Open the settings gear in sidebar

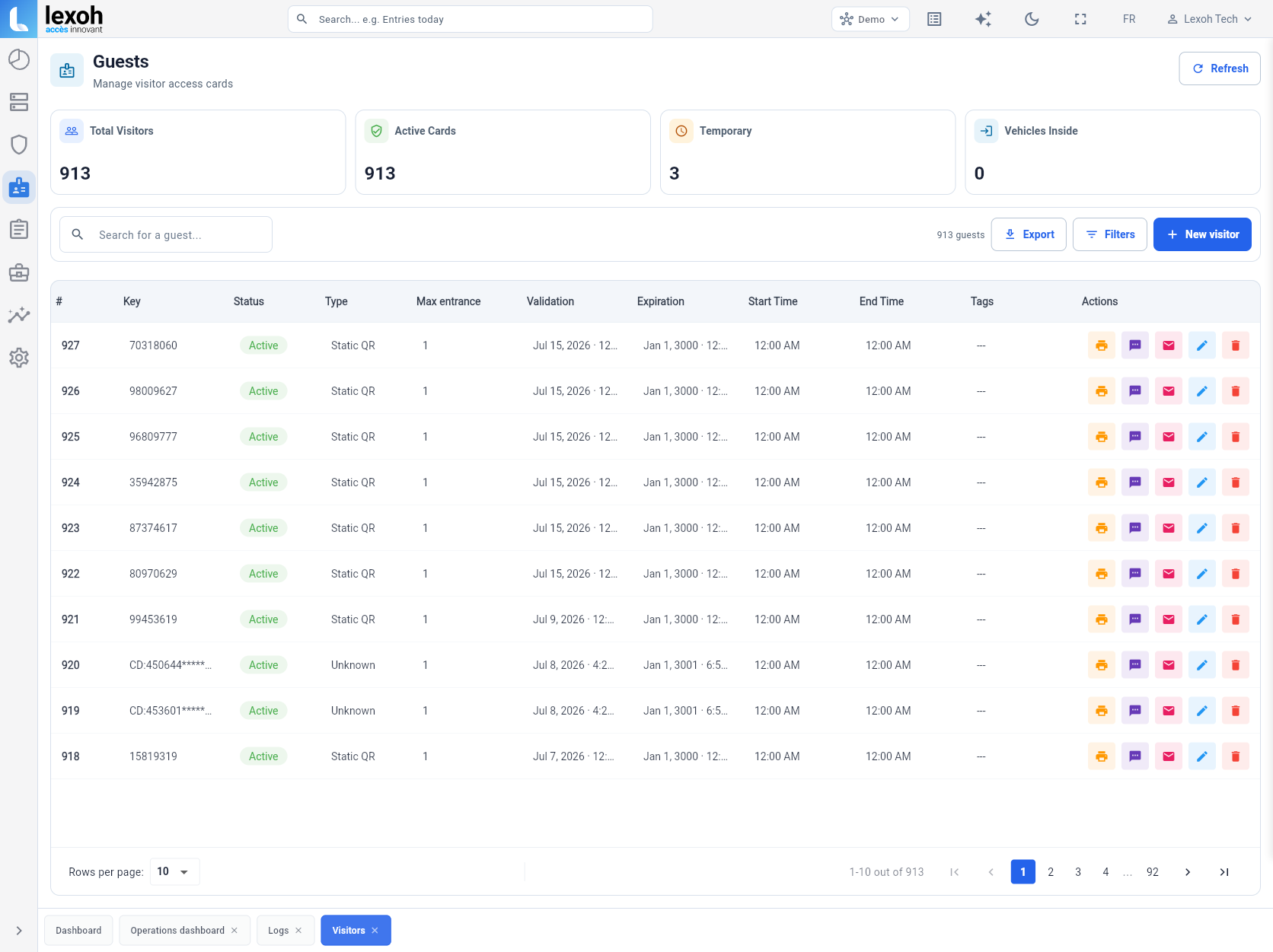coord(19,358)
